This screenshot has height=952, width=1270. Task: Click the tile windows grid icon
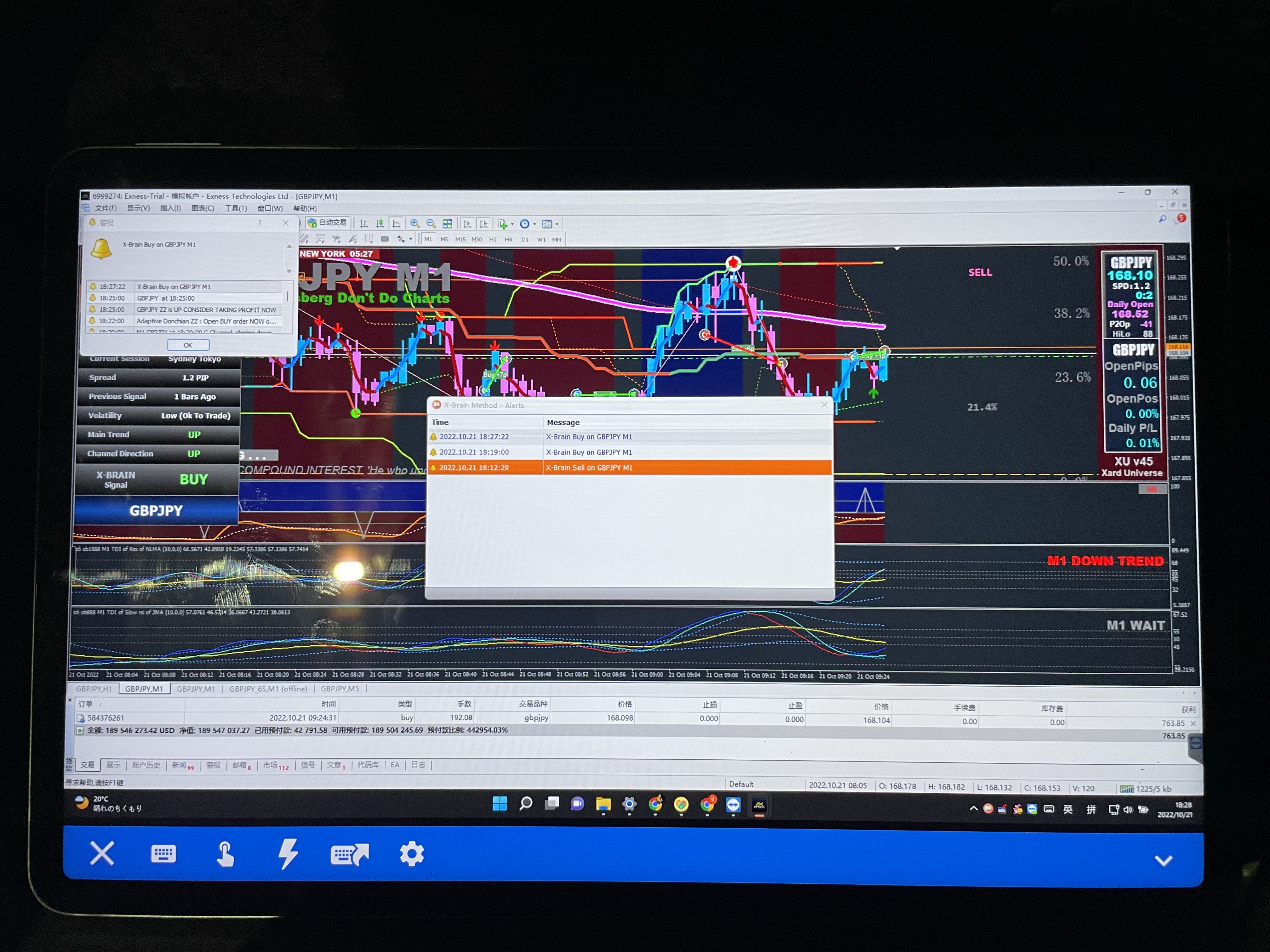pos(447,224)
